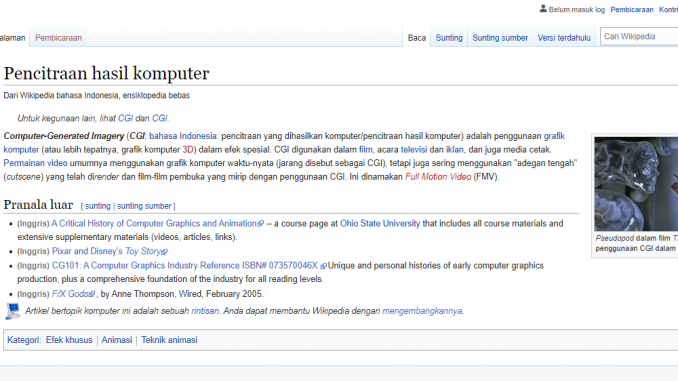Screen dimensions: 678x381
Task: Open the red 3D link
Action: click(188, 150)
